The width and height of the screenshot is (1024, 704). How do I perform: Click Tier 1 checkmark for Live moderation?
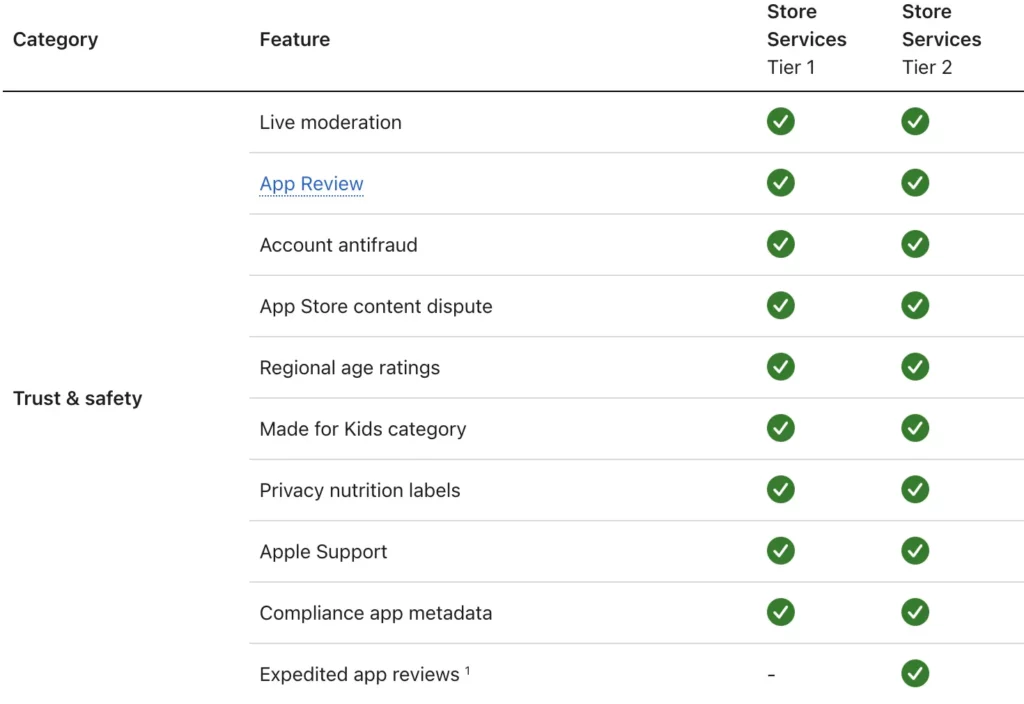(x=781, y=122)
